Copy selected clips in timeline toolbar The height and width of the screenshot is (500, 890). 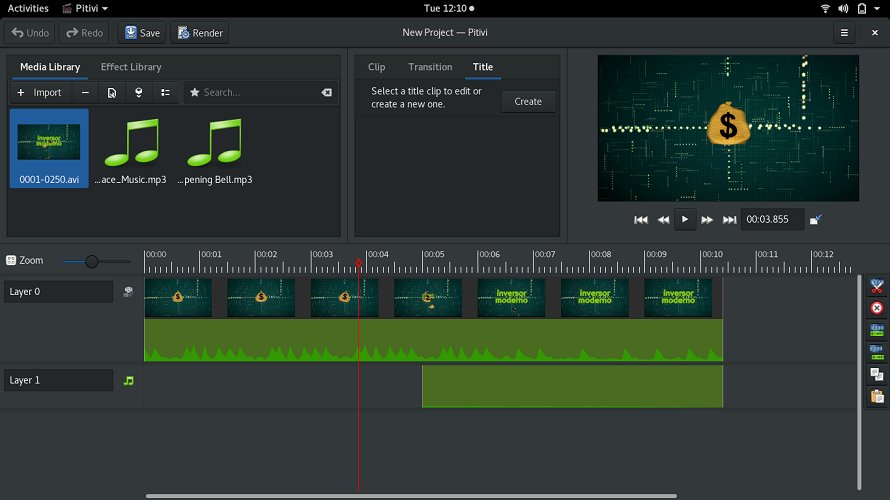[877, 374]
